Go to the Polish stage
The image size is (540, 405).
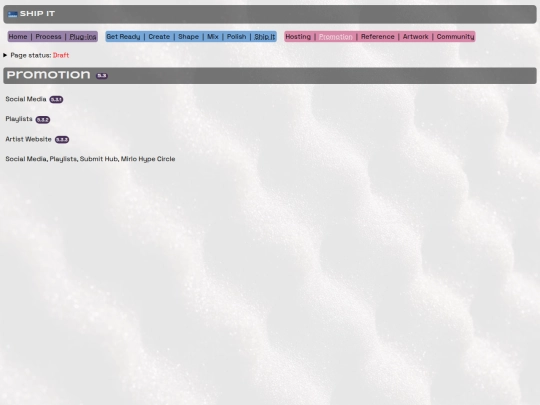236,37
